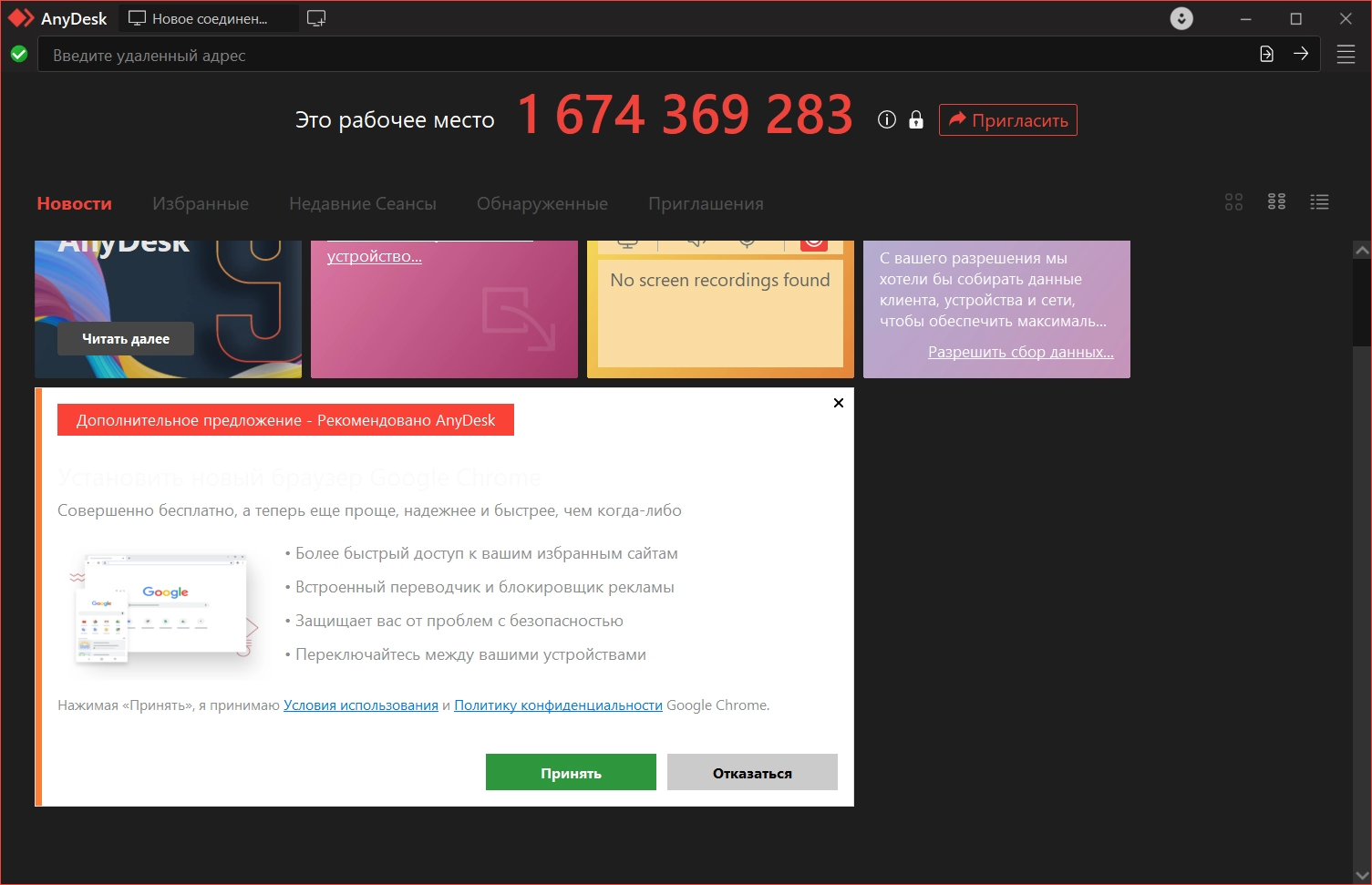The image size is (1372, 885).
Task: Click the Это рабочее место label
Action: [x=395, y=120]
